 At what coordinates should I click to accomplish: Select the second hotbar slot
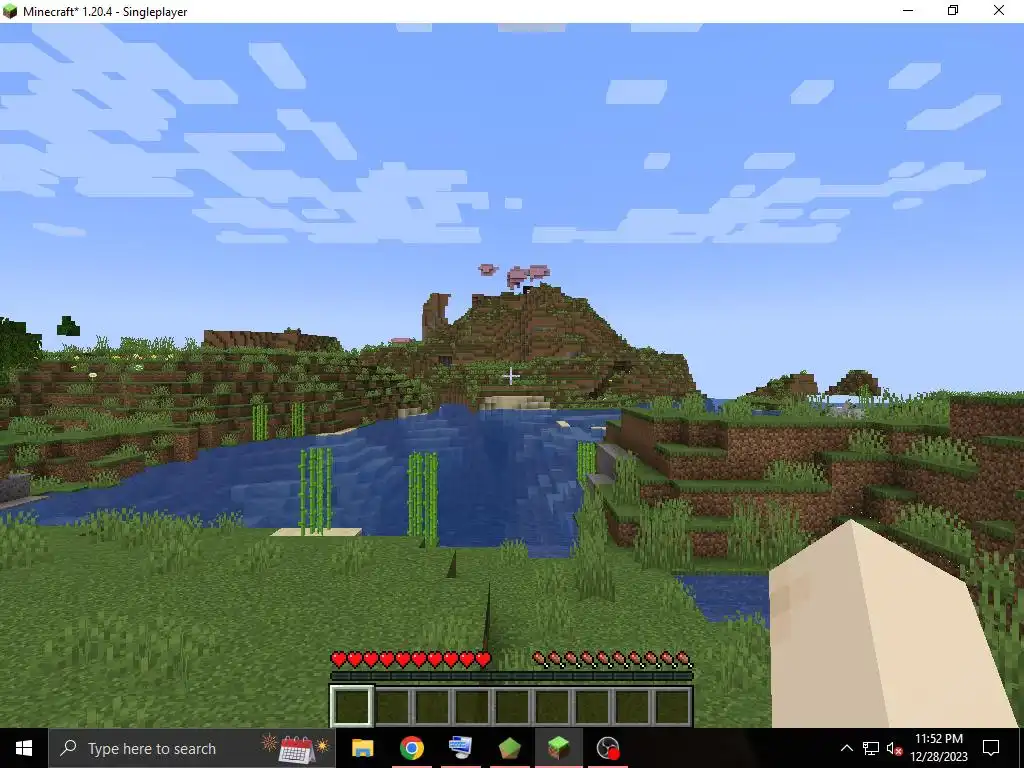coord(392,706)
